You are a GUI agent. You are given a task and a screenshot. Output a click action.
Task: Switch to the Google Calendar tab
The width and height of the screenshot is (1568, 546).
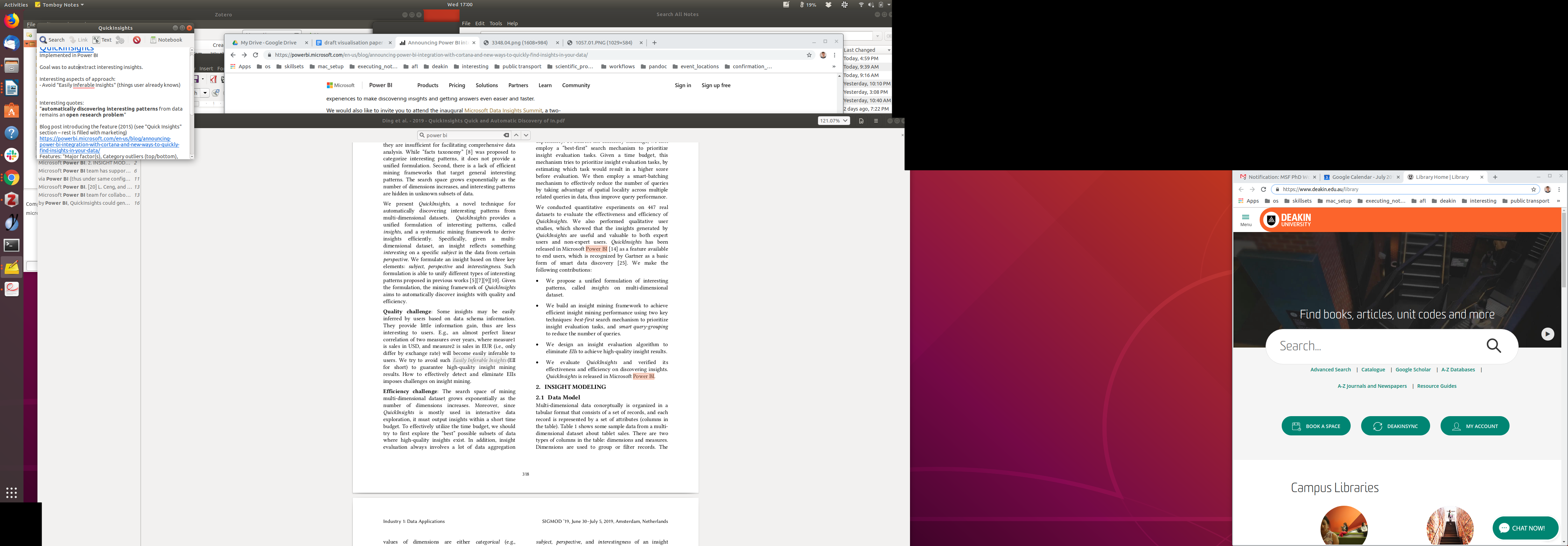(1361, 177)
